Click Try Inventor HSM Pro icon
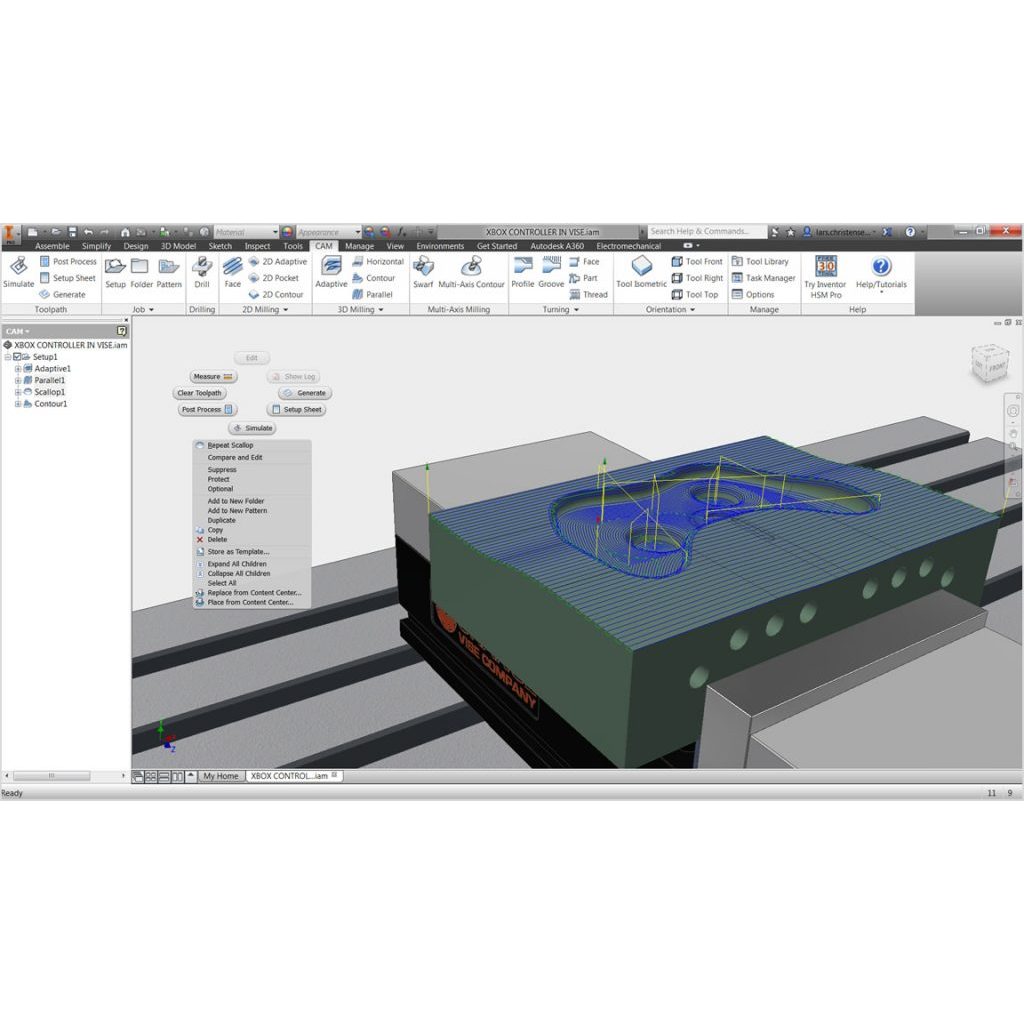 pyautogui.click(x=825, y=277)
